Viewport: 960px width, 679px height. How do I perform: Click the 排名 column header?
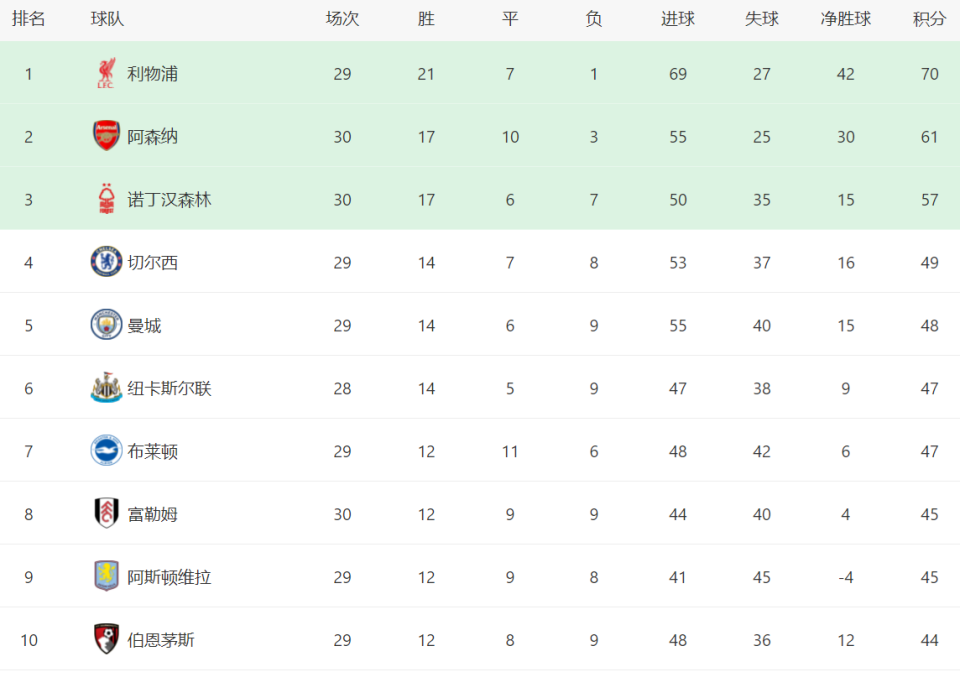point(28,19)
